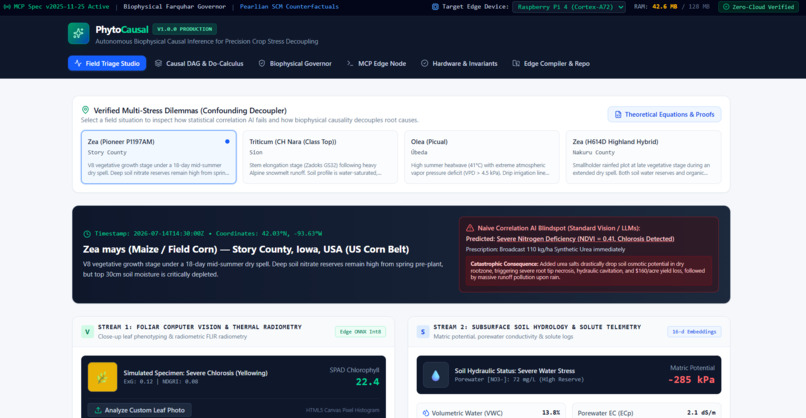Click Analyze Custom Leaf Photo button
806x418 pixels.
click(x=139, y=410)
